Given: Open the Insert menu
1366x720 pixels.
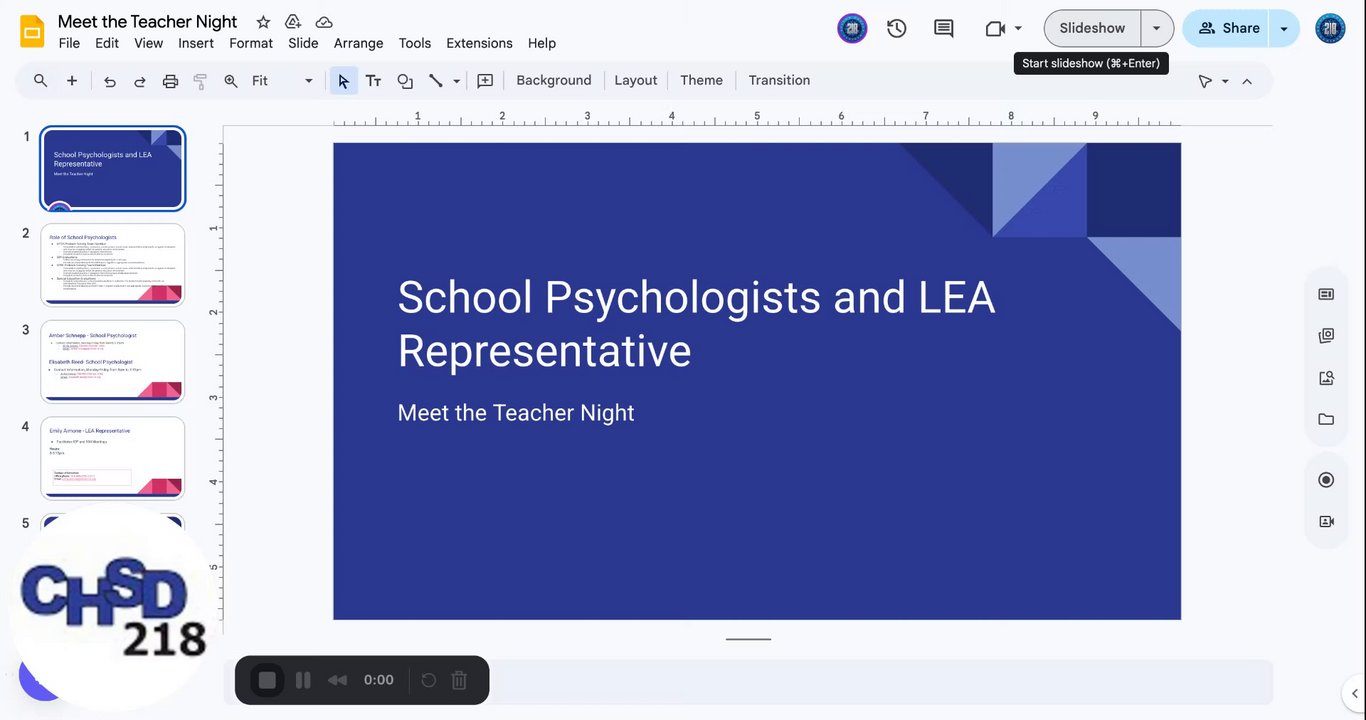Looking at the screenshot, I should coord(196,43).
